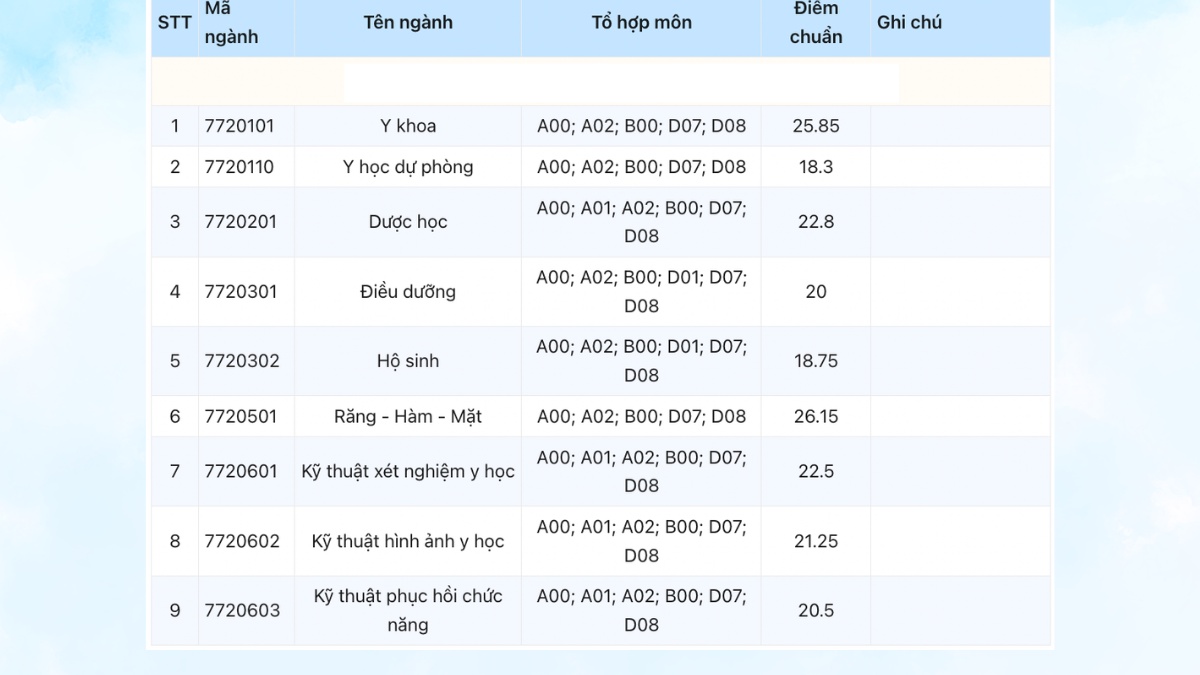Image resolution: width=1200 pixels, height=675 pixels.
Task: Select the Điểm chuẩn column header
Action: pos(816,23)
